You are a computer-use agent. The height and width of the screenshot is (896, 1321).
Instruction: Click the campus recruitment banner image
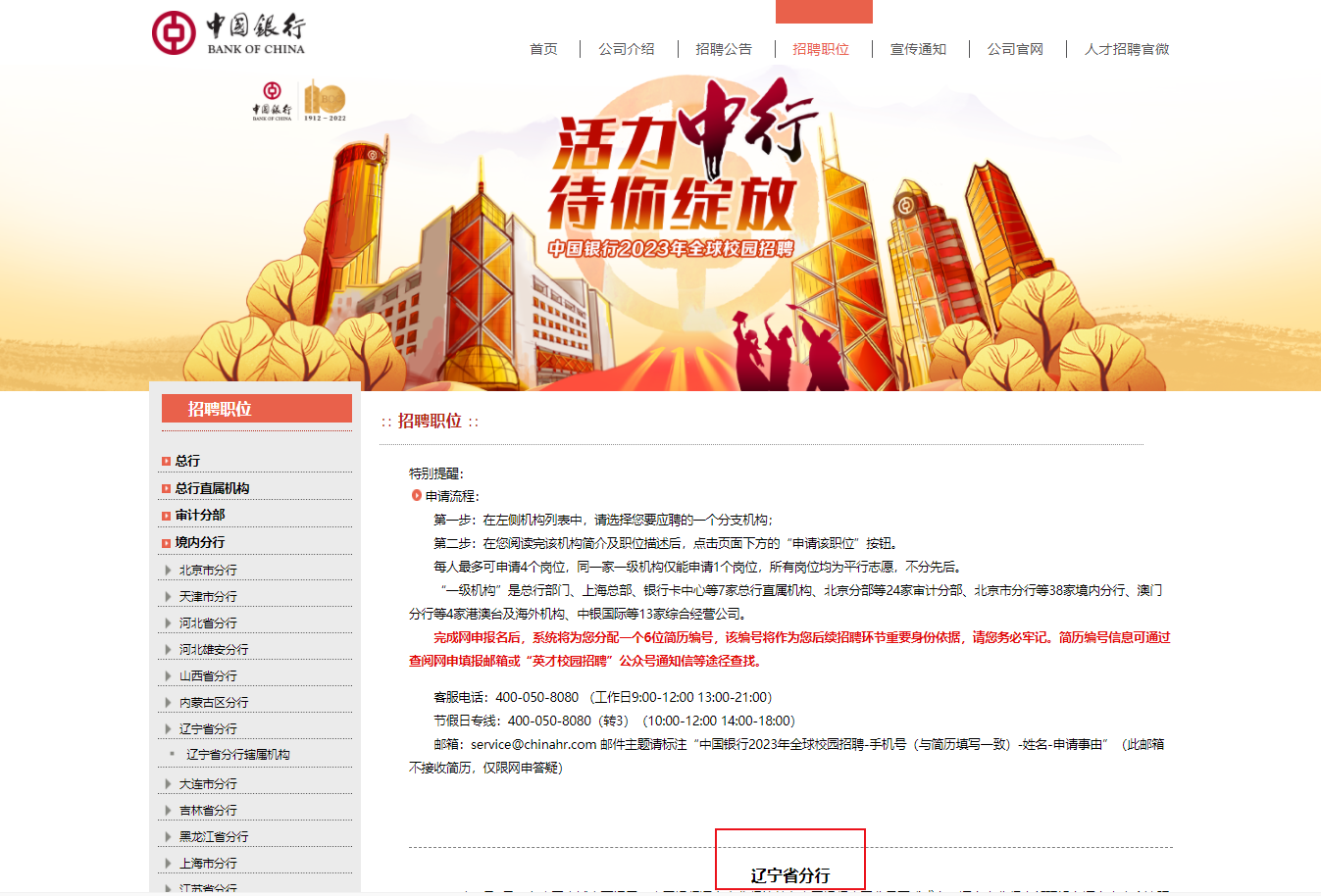point(660,227)
